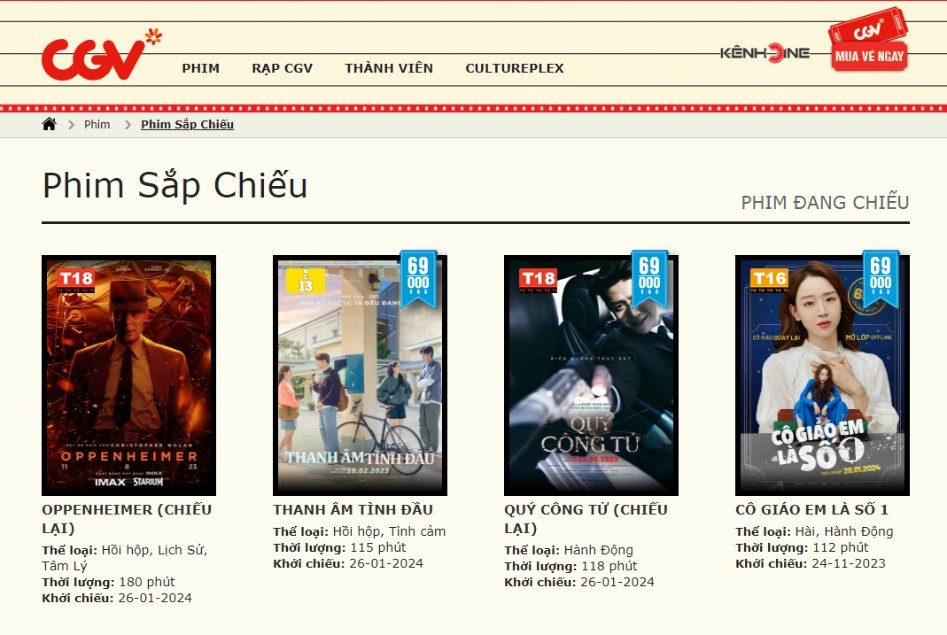Open the PHIM menu
The width and height of the screenshot is (947, 635).
[200, 68]
